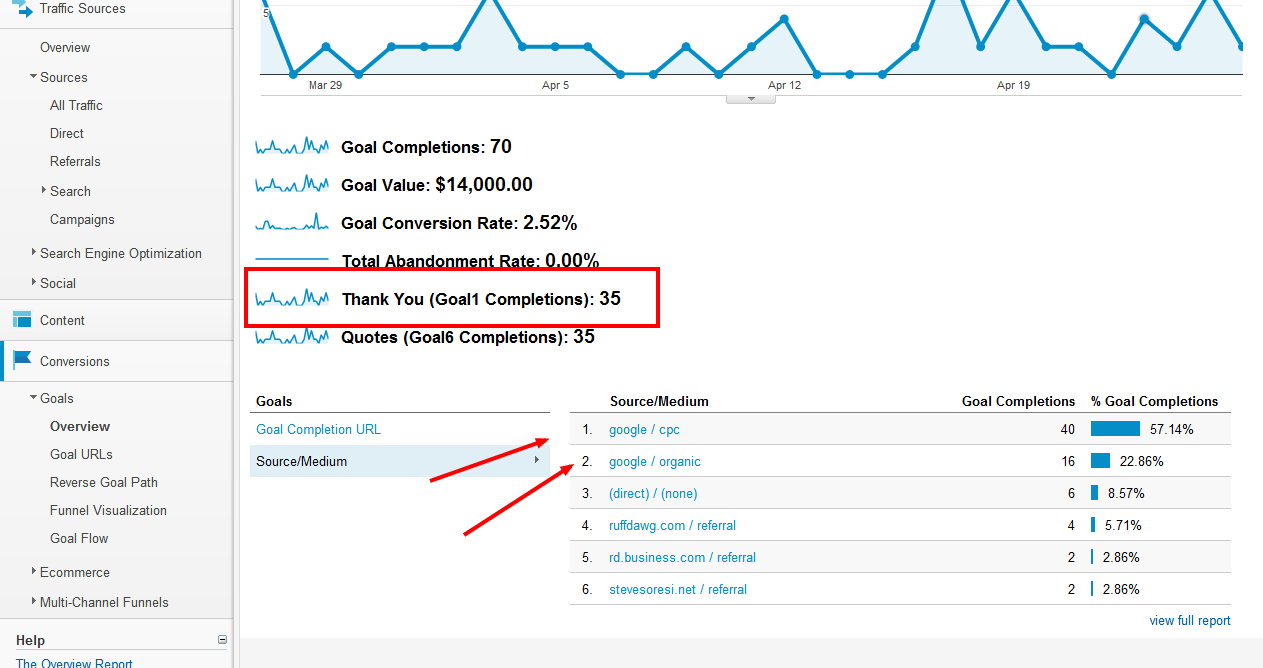Screen dimensions: 1263x668
Task: Collapse the Sources tree arrow
Action: [x=34, y=77]
